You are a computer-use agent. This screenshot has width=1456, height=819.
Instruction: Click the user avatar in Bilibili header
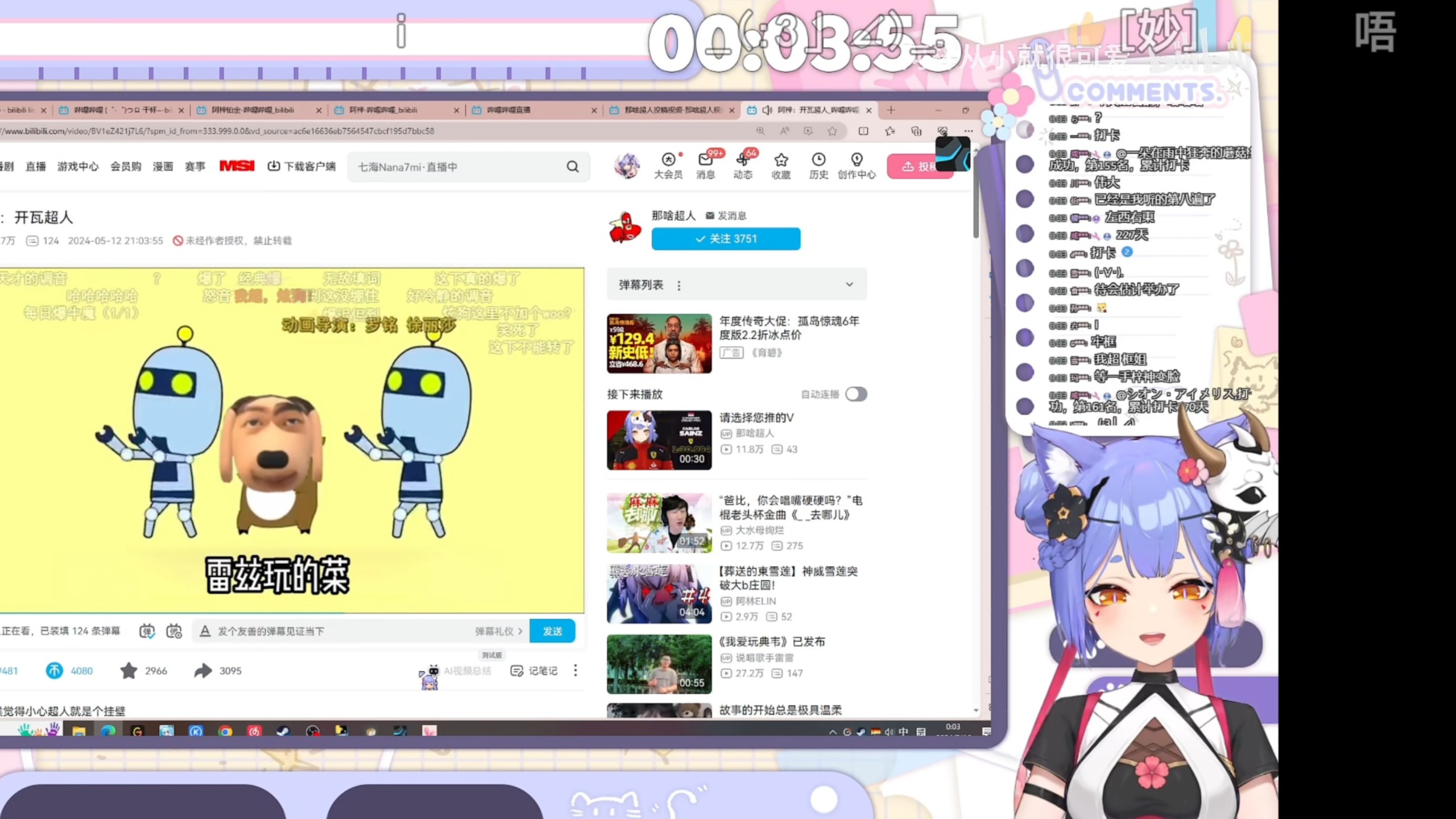click(x=627, y=166)
